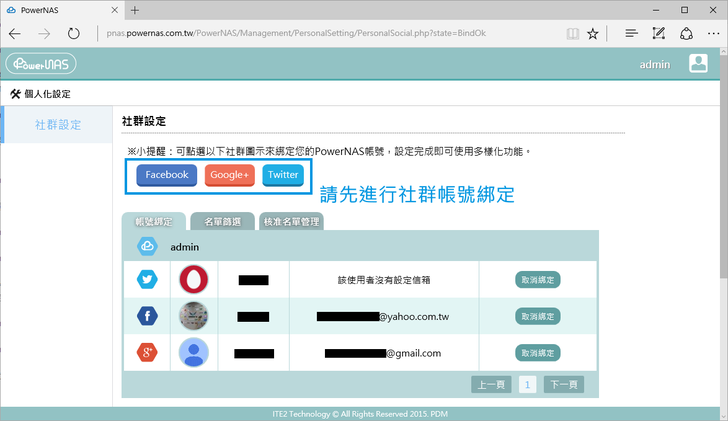
Task: Click the Google+ icon in third row
Action: point(148,352)
